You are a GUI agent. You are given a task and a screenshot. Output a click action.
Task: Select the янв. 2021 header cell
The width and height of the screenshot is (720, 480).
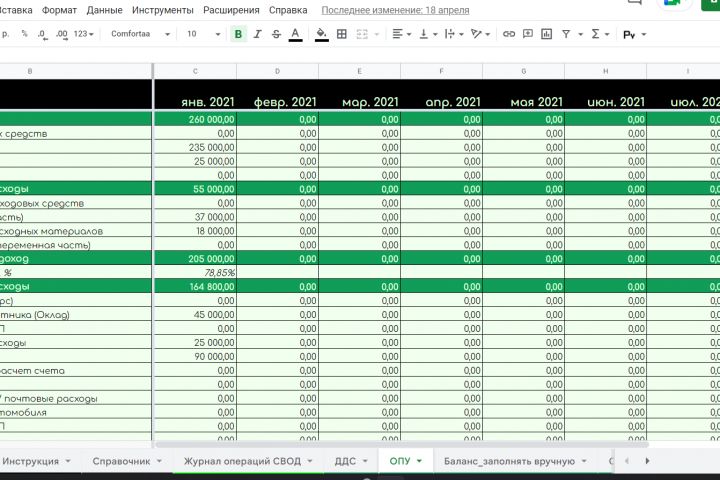[x=195, y=95]
